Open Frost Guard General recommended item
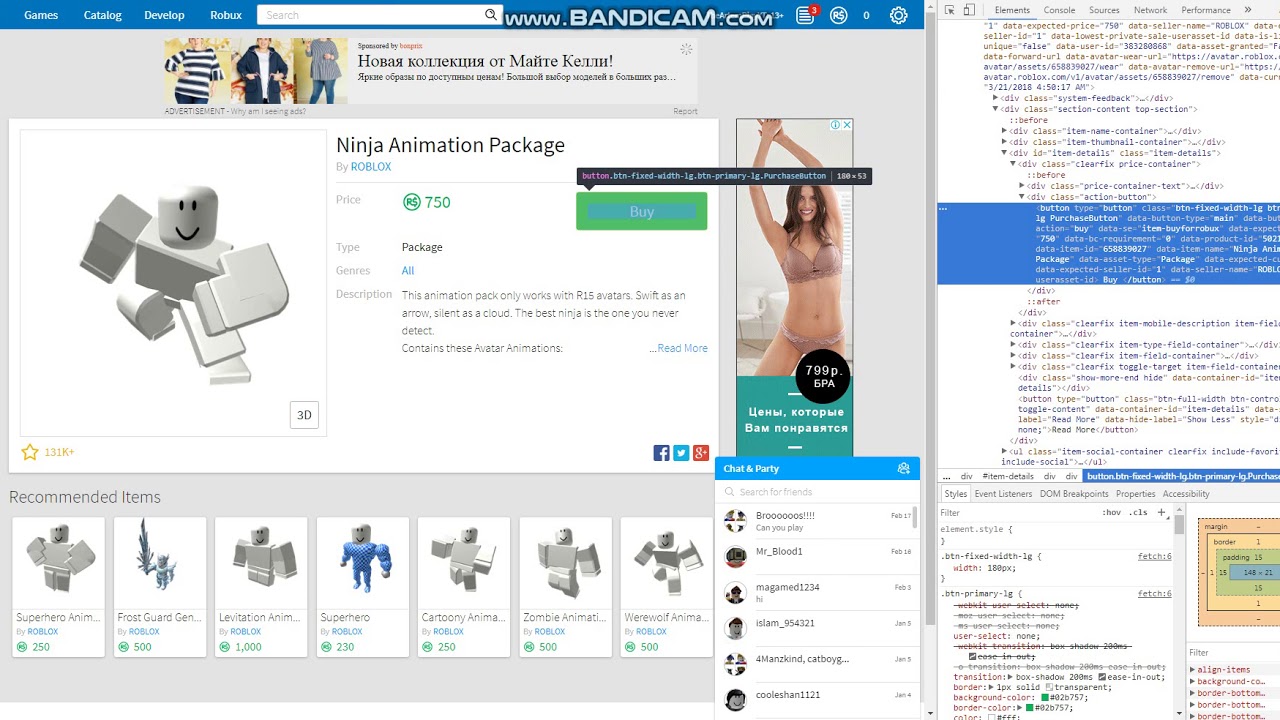Screen dimensions: 1280x720 coord(160,587)
